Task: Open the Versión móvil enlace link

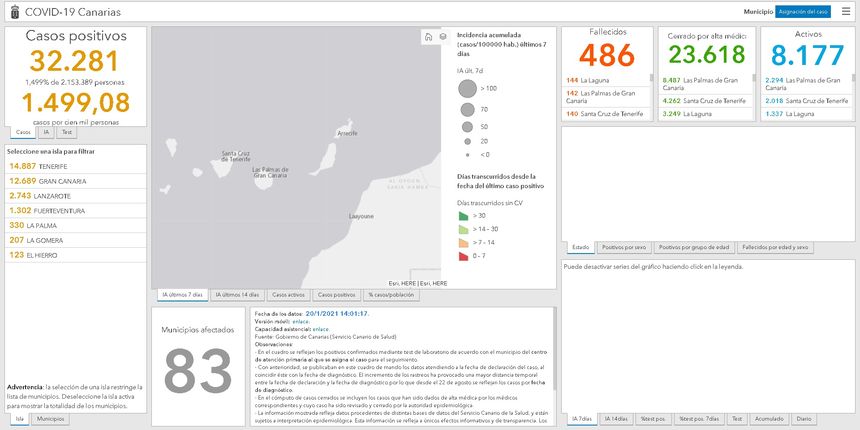Action: coord(300,321)
